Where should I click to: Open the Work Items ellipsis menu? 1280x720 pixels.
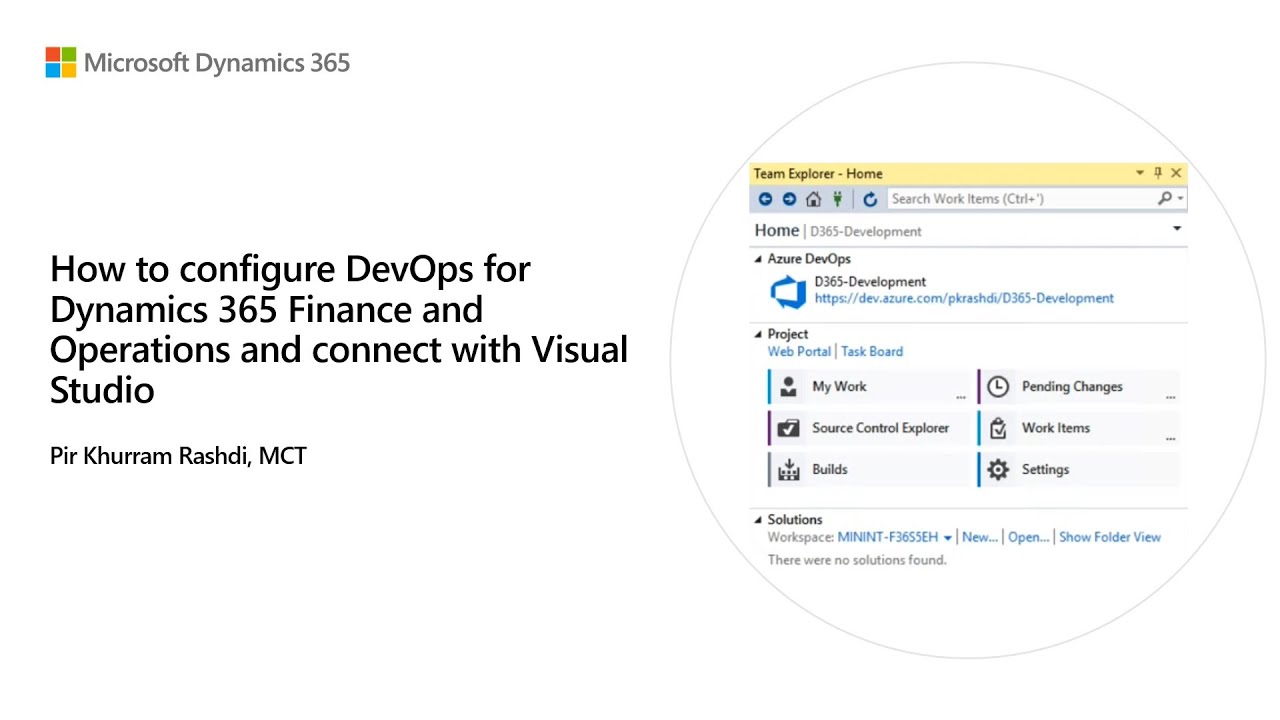point(1170,438)
